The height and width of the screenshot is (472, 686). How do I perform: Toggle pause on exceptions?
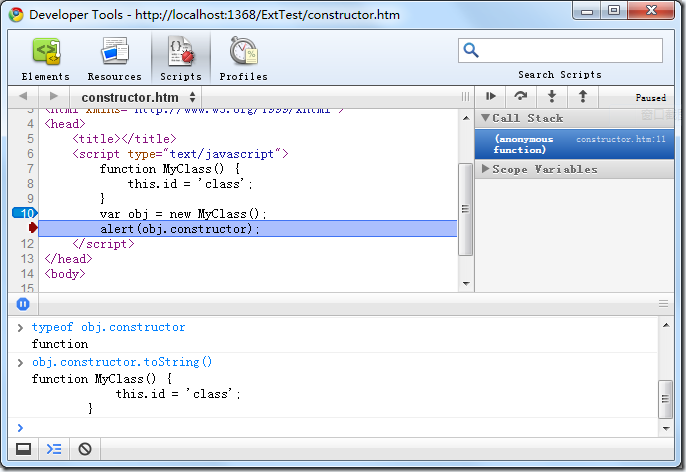[x=23, y=304]
